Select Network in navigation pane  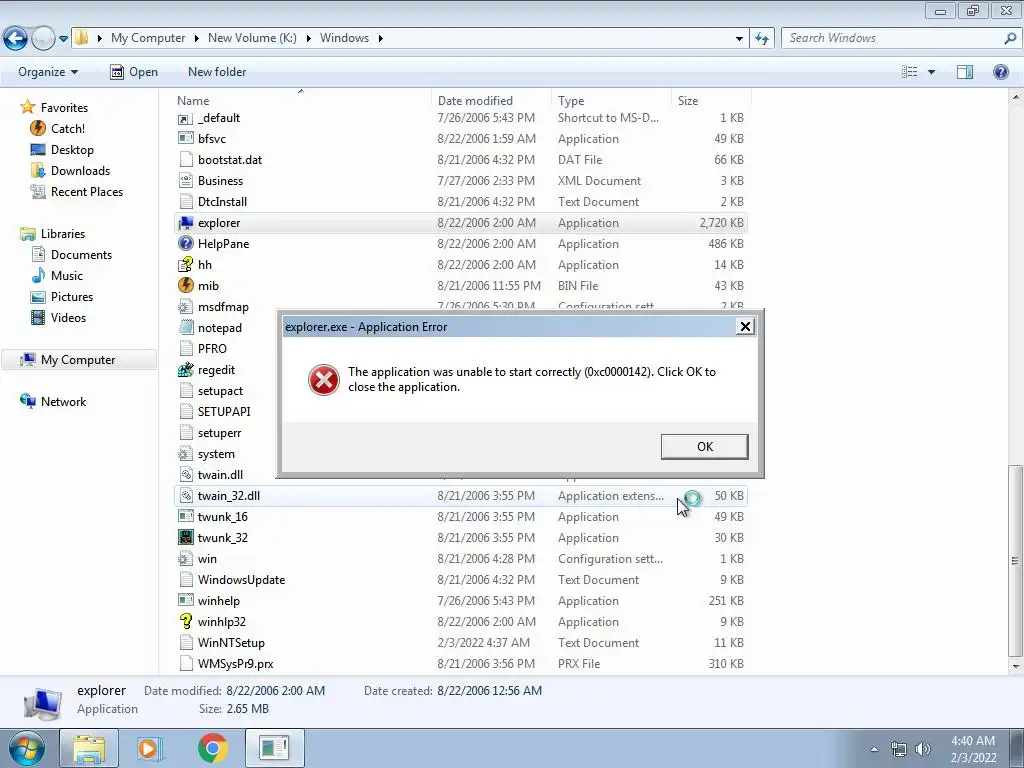63,402
